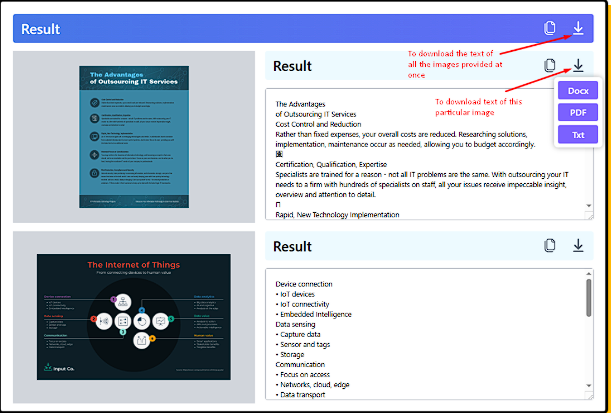Image resolution: width=611 pixels, height=413 pixels.
Task: Click the 'Rapid, New Technology Implementation' line
Action: [x=337, y=215]
